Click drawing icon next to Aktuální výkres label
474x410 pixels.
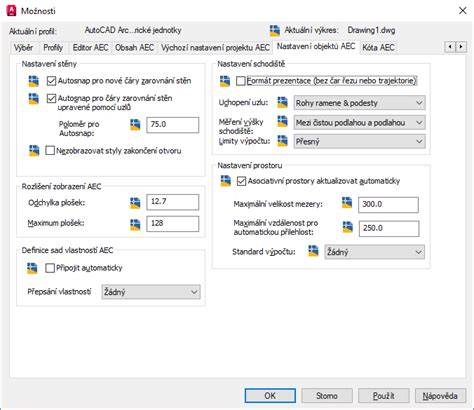coord(275,30)
